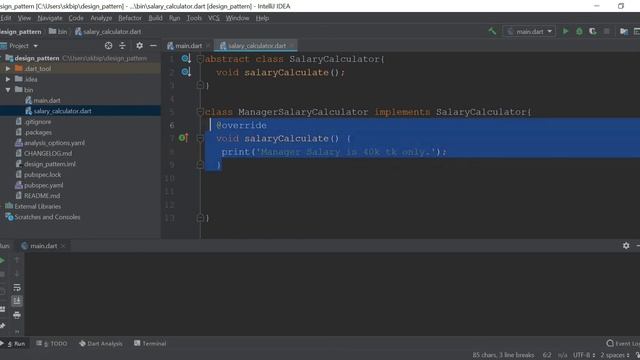The height and width of the screenshot is (360, 640).
Task: Open the TODO tool window
Action: click(51, 344)
